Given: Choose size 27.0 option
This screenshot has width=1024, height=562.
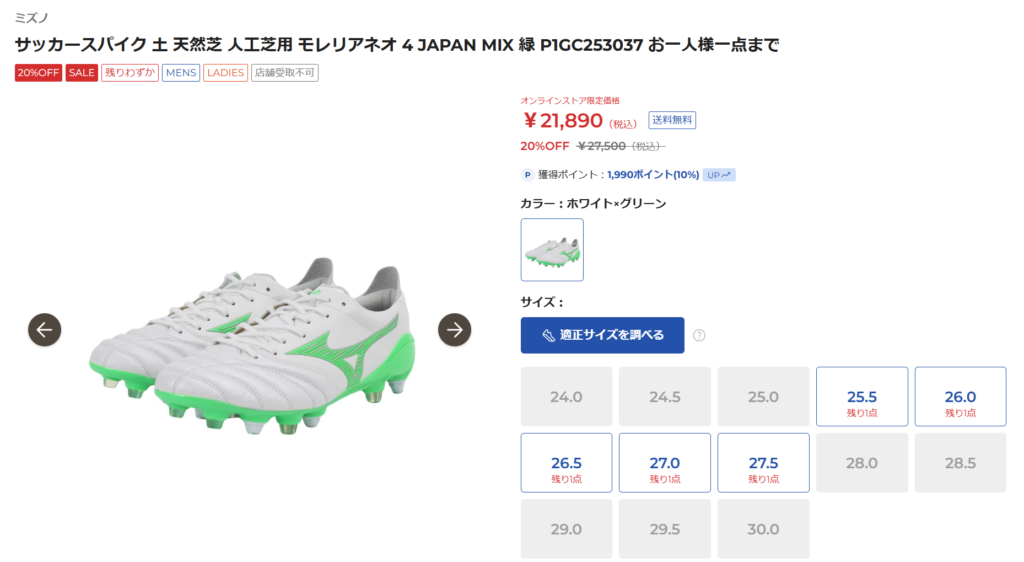Looking at the screenshot, I should pos(665,463).
